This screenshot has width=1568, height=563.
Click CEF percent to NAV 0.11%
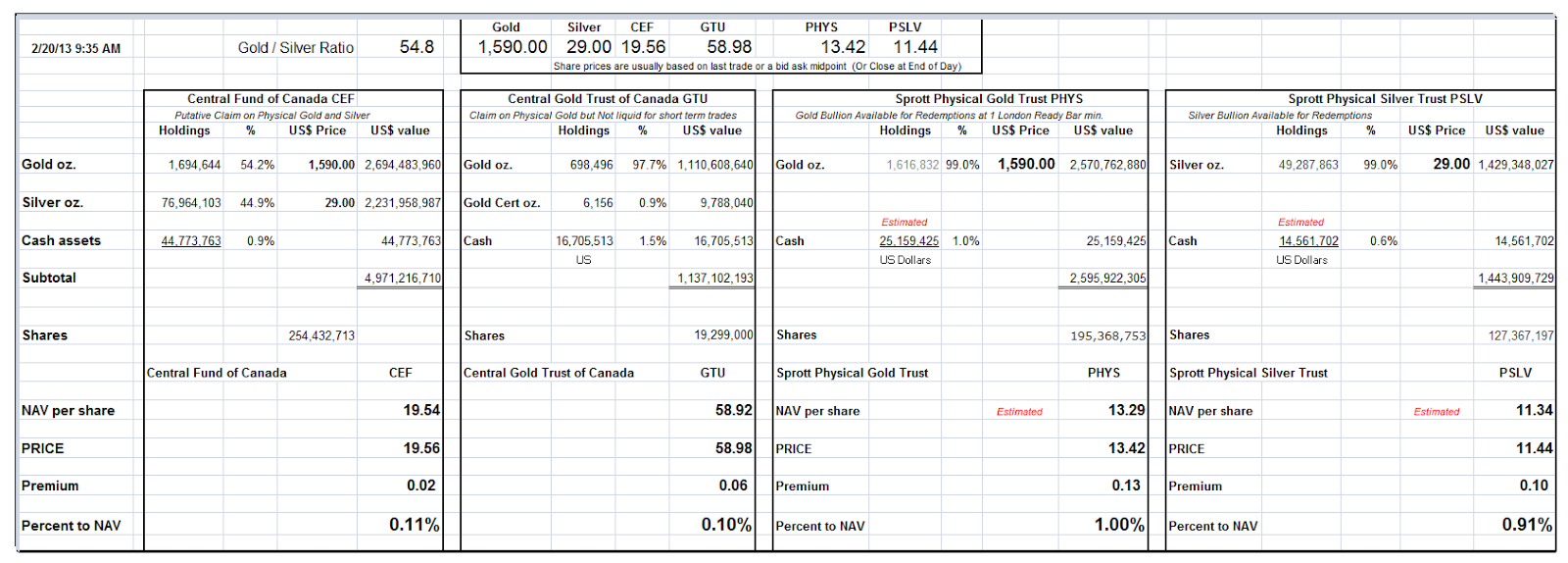pos(415,525)
